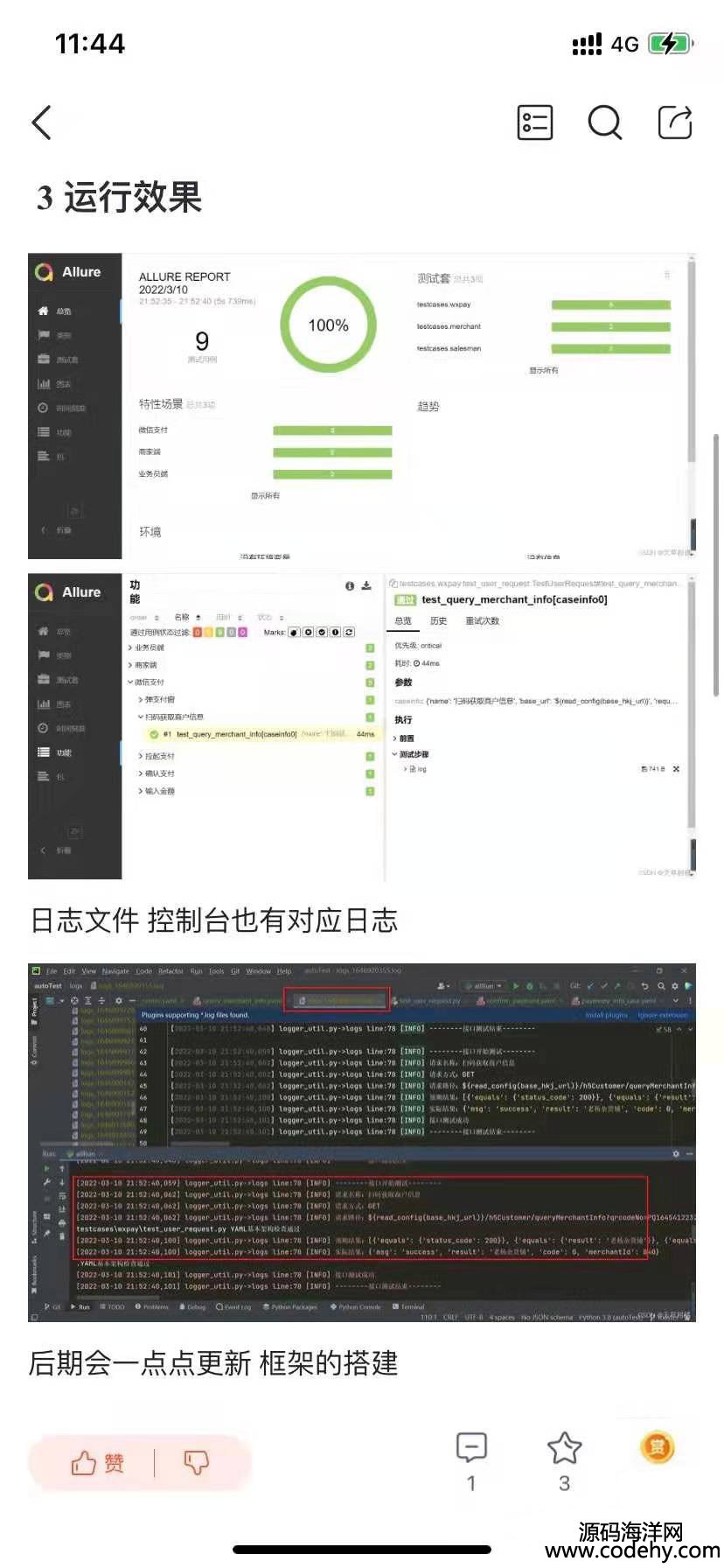
Task: Select the test_user_request.py editor tab
Action: (426, 1000)
